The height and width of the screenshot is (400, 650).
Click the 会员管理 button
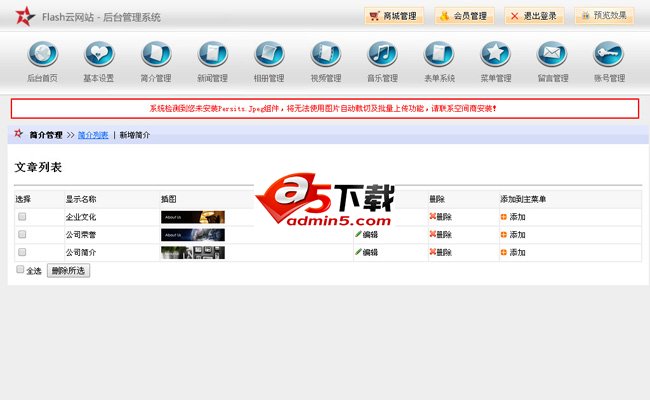(x=464, y=16)
